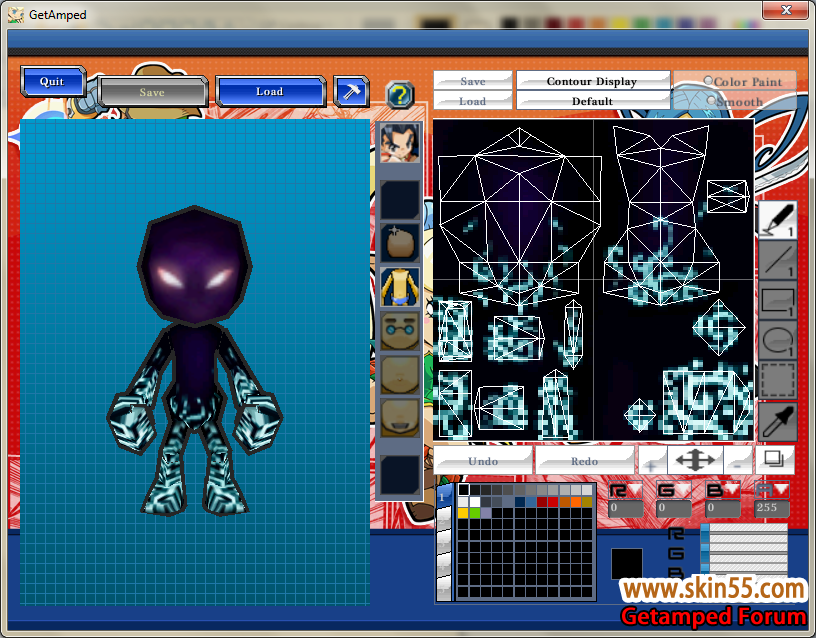Open the R channel dropdown arrow
This screenshot has height=638, width=816.
[635, 490]
